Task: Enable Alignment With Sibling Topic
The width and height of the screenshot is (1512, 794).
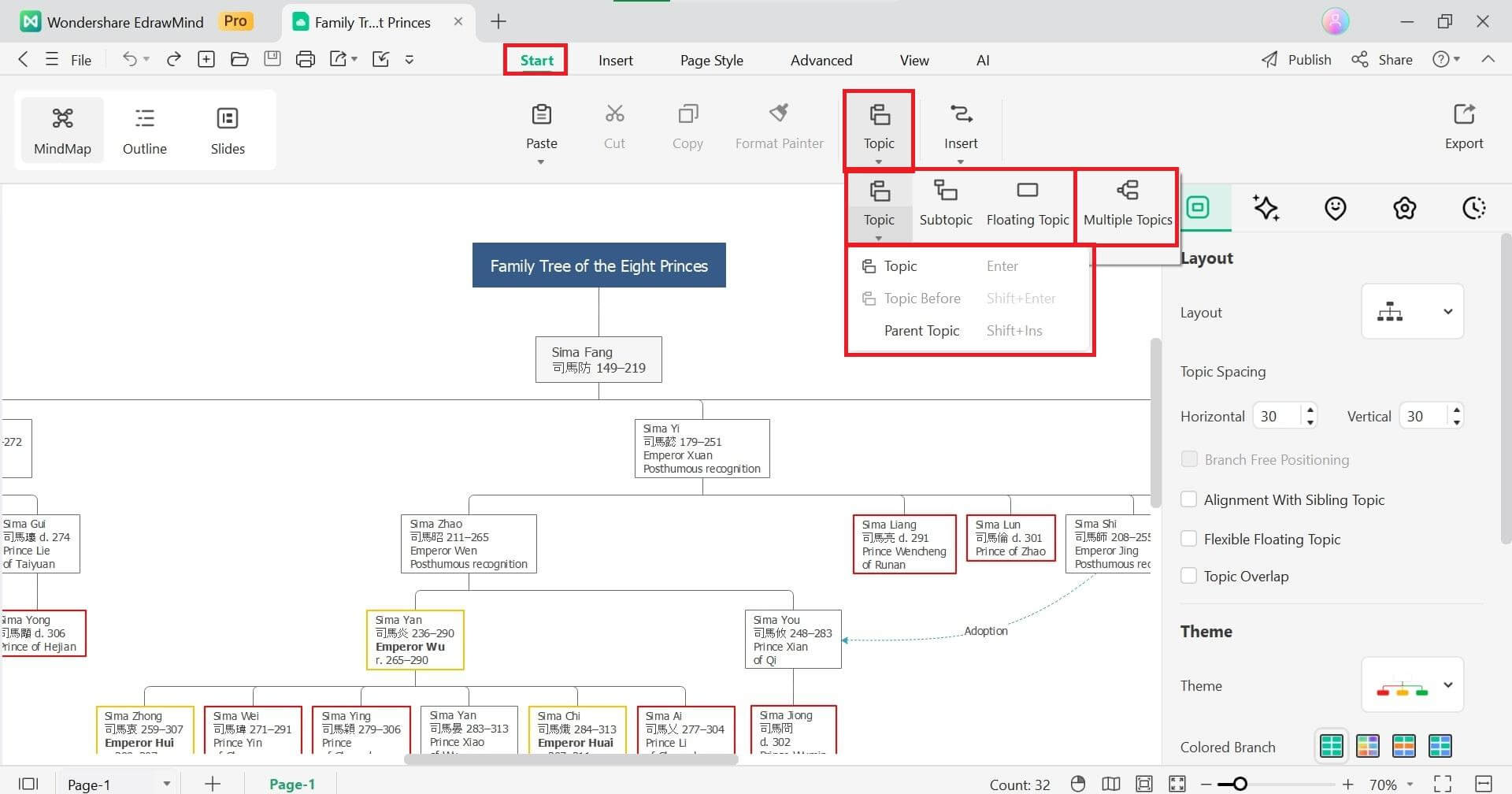Action: pos(1190,499)
